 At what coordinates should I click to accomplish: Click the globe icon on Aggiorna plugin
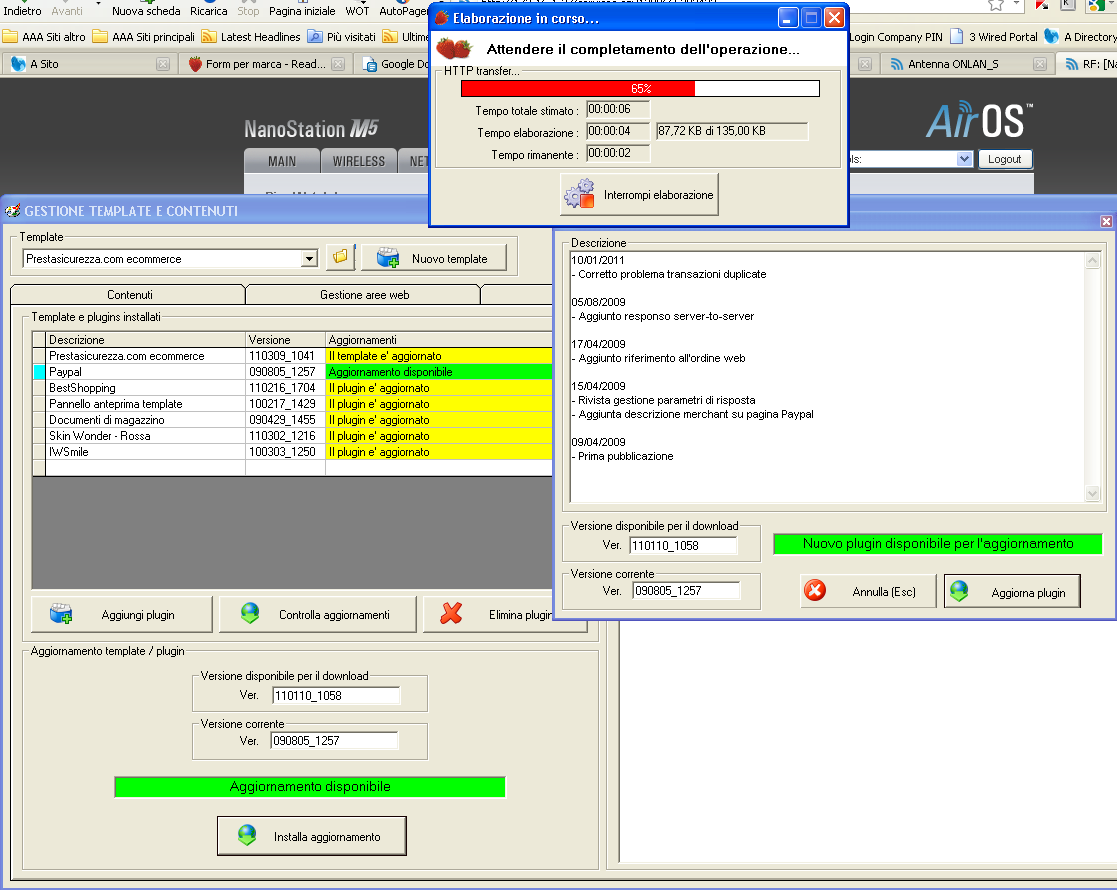pos(960,591)
